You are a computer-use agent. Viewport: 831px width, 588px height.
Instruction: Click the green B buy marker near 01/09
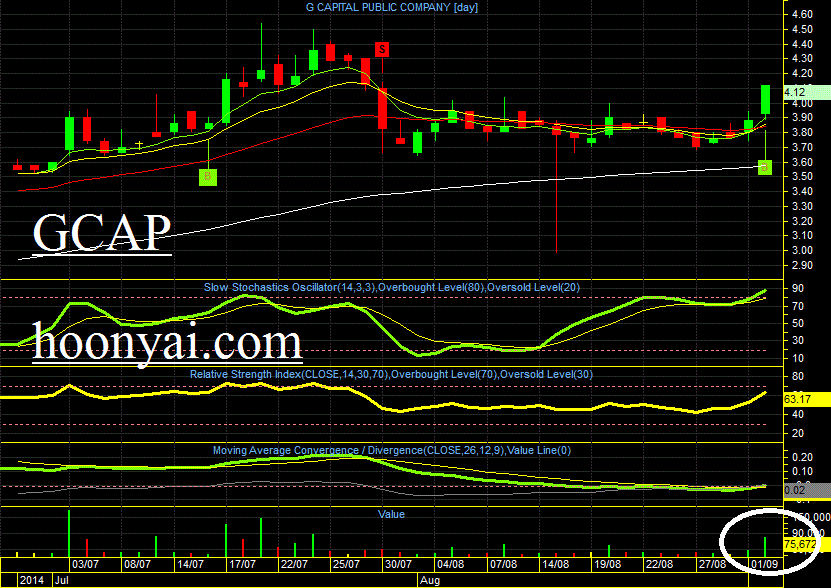[x=765, y=167]
